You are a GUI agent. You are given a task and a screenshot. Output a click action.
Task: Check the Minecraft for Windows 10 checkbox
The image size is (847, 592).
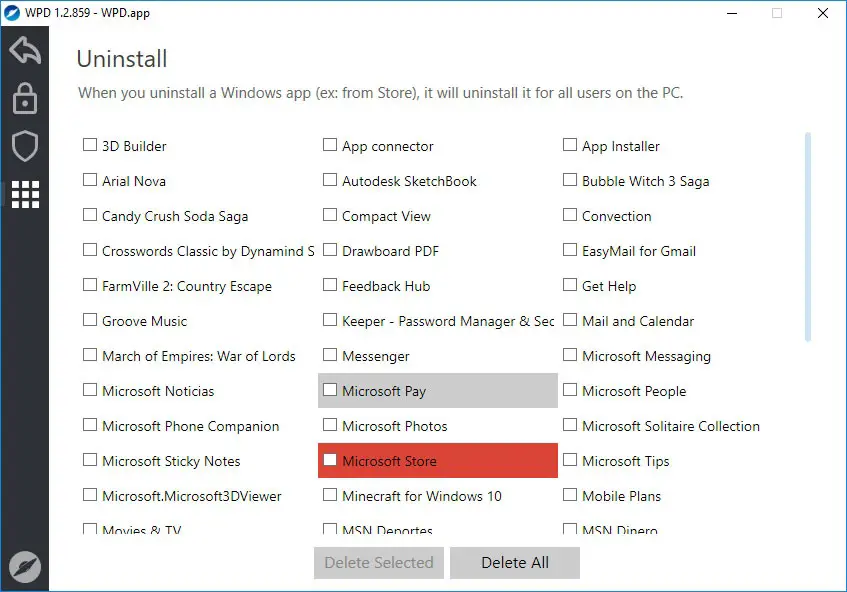click(x=330, y=496)
